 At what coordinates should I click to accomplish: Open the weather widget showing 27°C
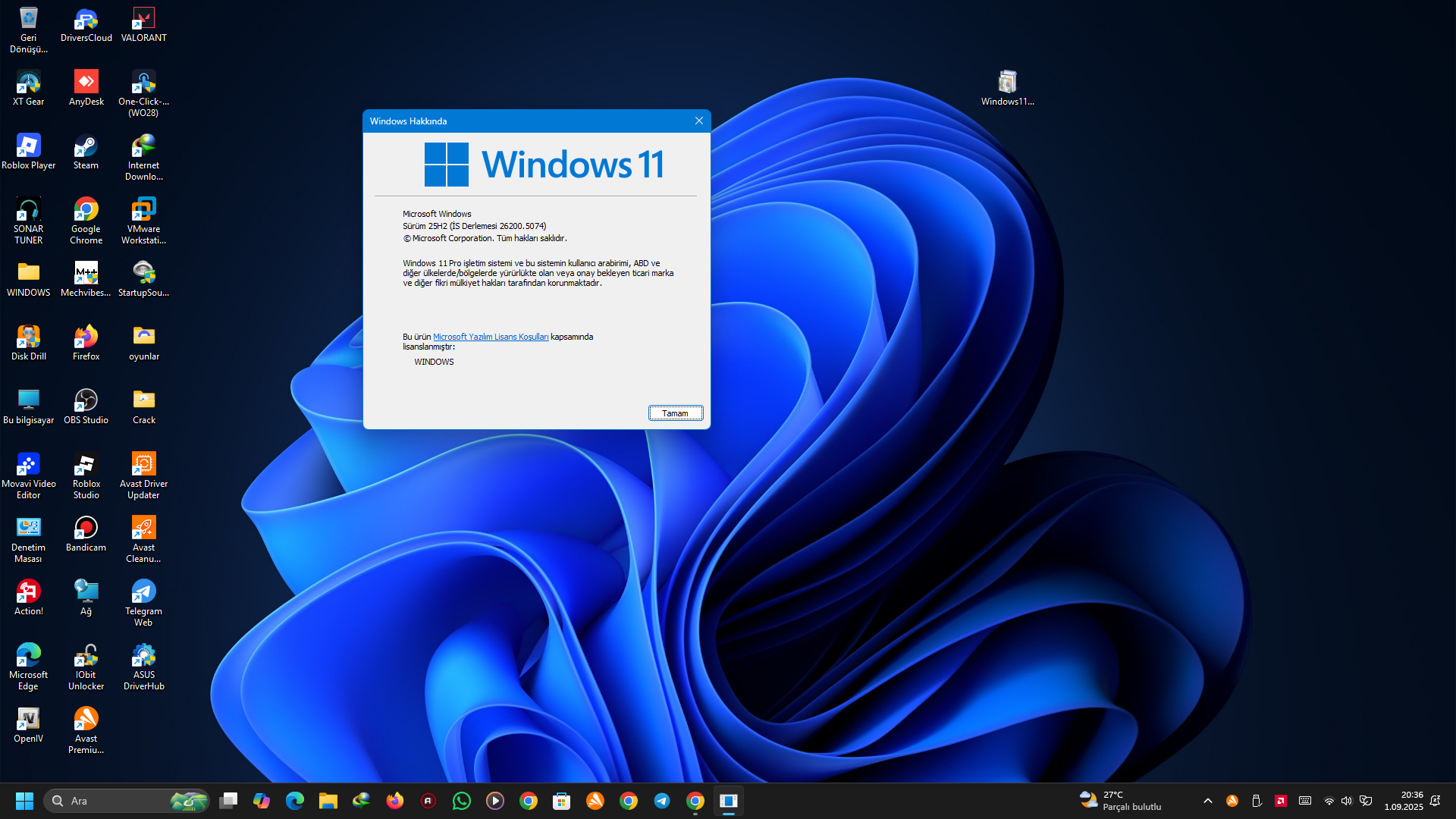[x=1121, y=801]
